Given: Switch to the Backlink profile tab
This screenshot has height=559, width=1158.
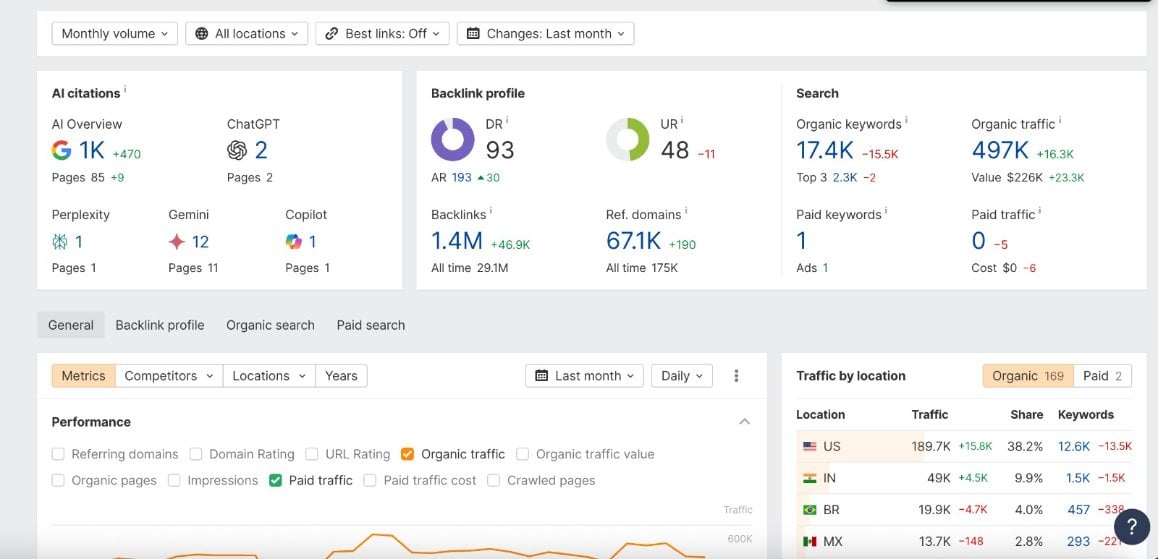Looking at the screenshot, I should tap(160, 325).
